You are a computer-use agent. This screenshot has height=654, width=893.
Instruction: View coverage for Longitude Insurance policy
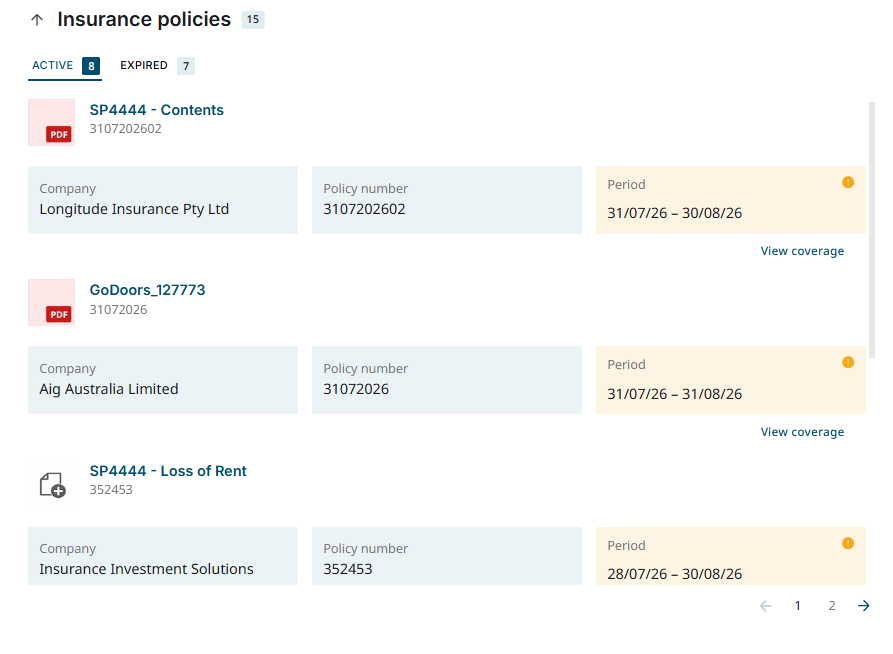click(x=802, y=251)
